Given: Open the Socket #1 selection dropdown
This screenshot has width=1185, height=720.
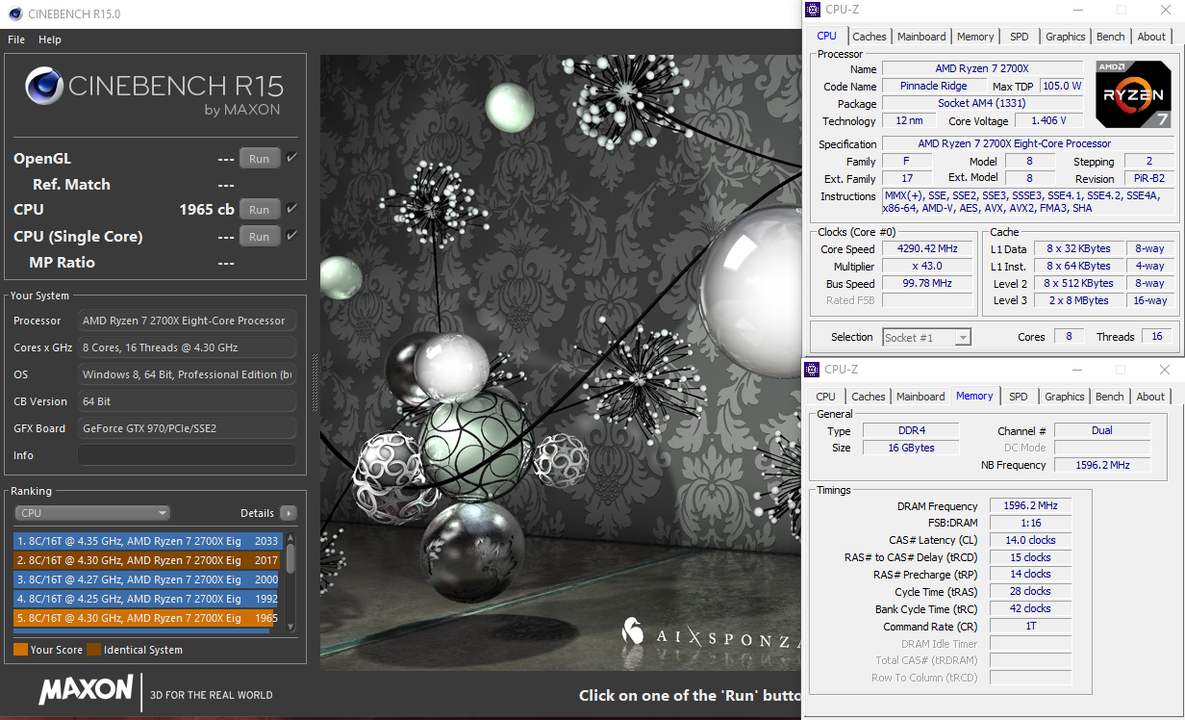Looking at the screenshot, I should [x=927, y=338].
